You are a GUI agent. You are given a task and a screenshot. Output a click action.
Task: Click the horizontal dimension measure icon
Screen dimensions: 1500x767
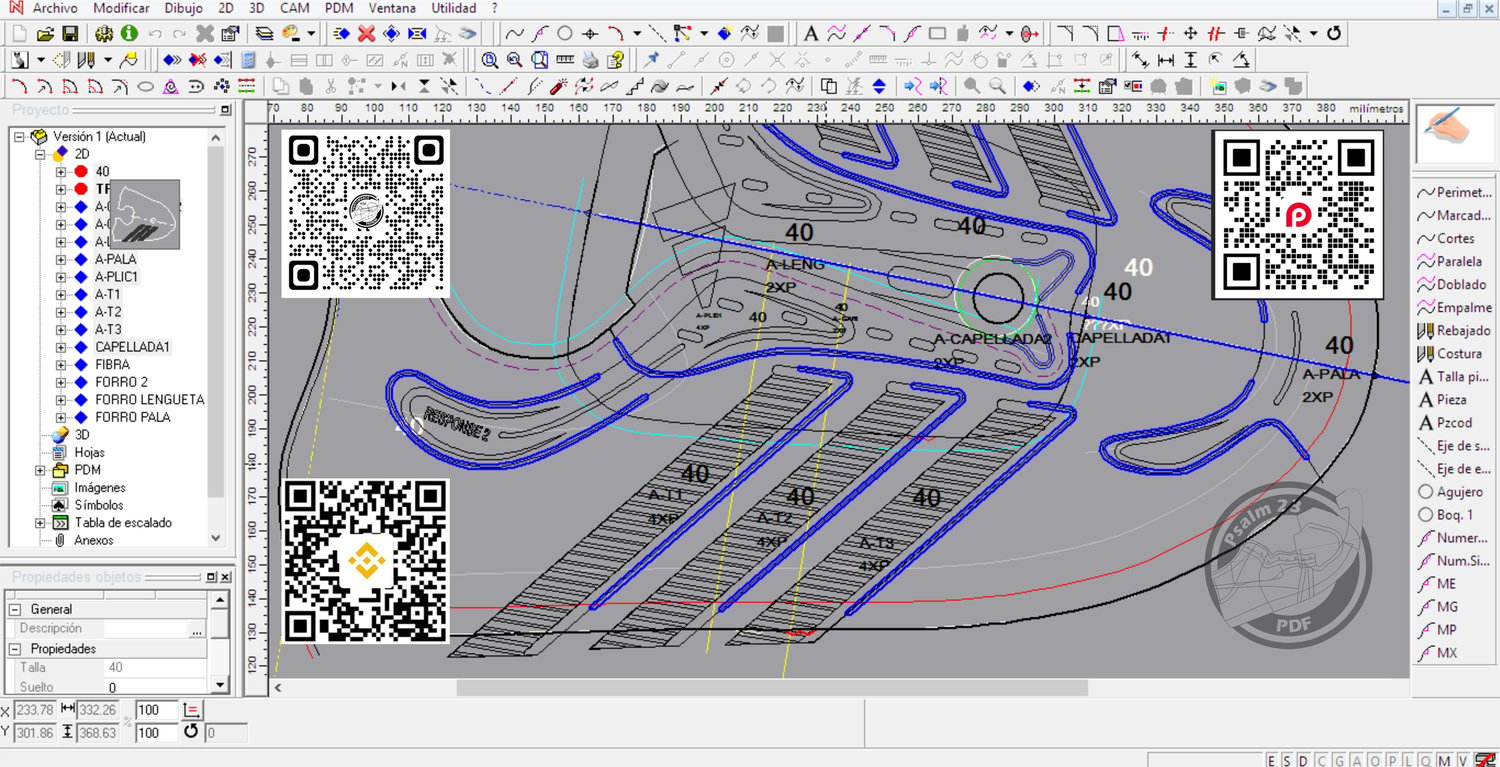pos(1165,60)
